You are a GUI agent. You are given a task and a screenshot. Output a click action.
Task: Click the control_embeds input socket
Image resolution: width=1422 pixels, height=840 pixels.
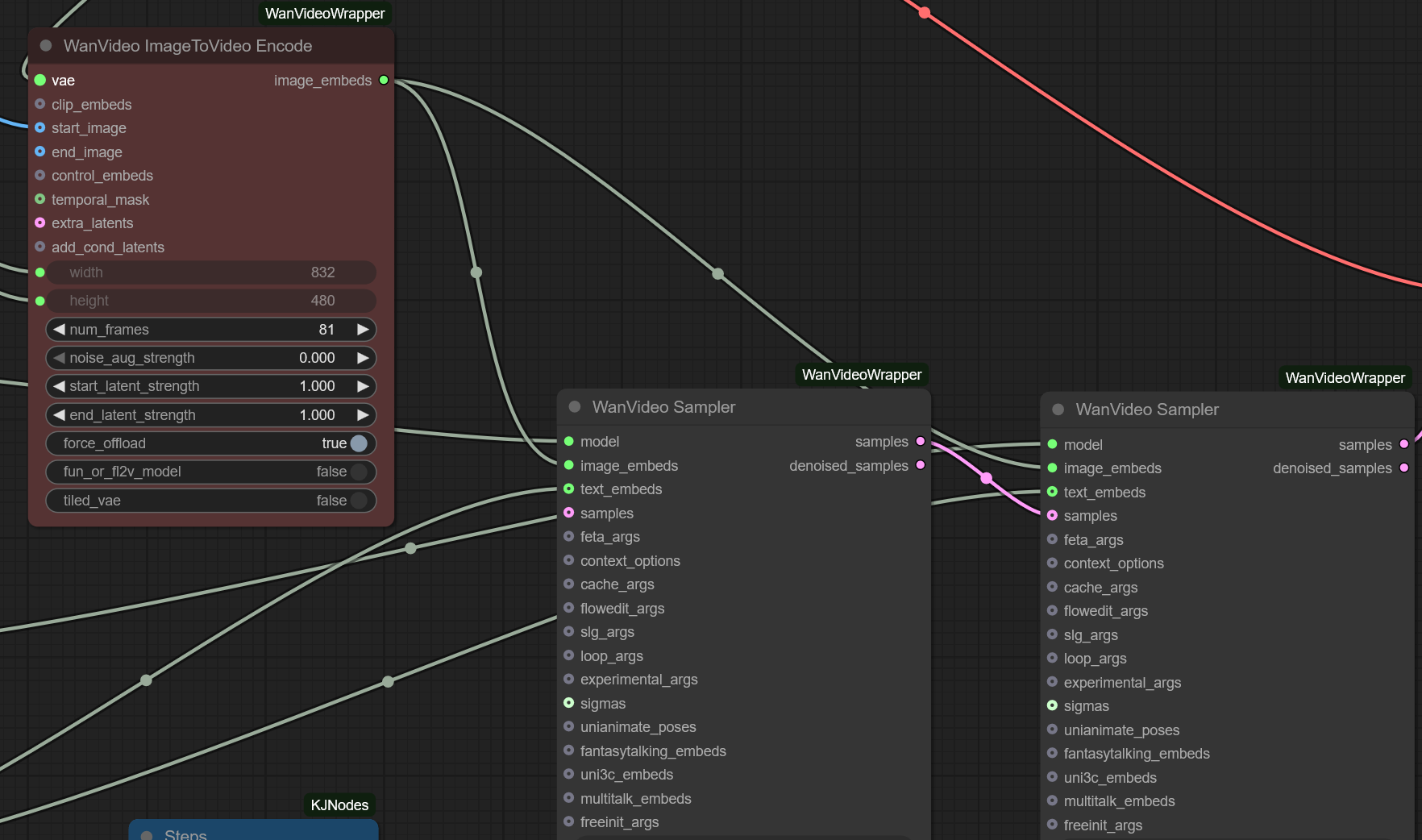tap(40, 175)
